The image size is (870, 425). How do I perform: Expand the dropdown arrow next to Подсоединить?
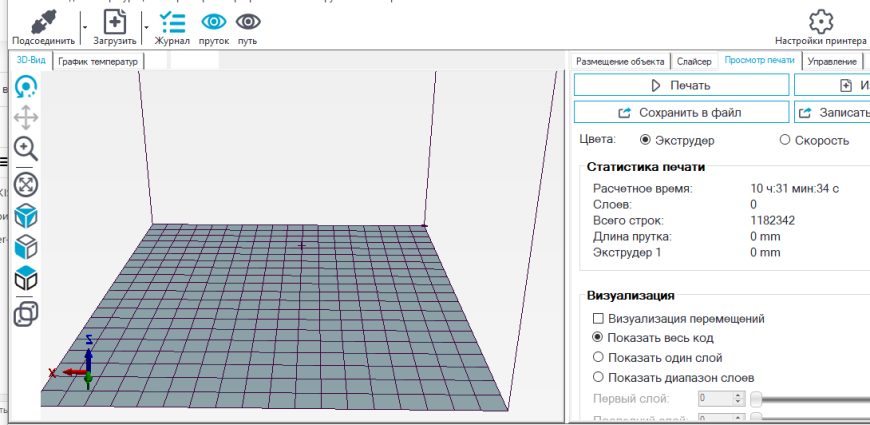(84, 26)
